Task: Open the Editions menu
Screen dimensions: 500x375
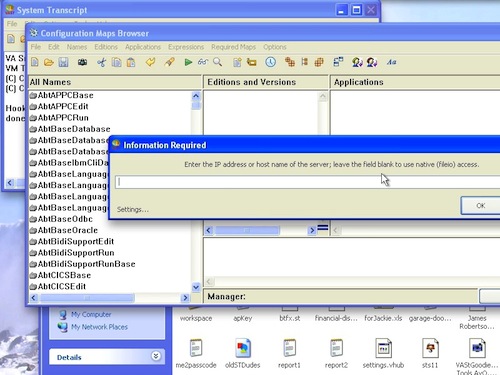Action: coord(106,47)
